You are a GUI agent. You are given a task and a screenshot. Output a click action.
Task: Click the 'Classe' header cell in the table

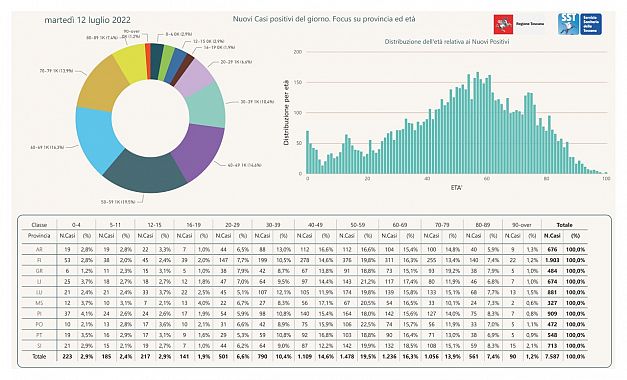point(39,225)
